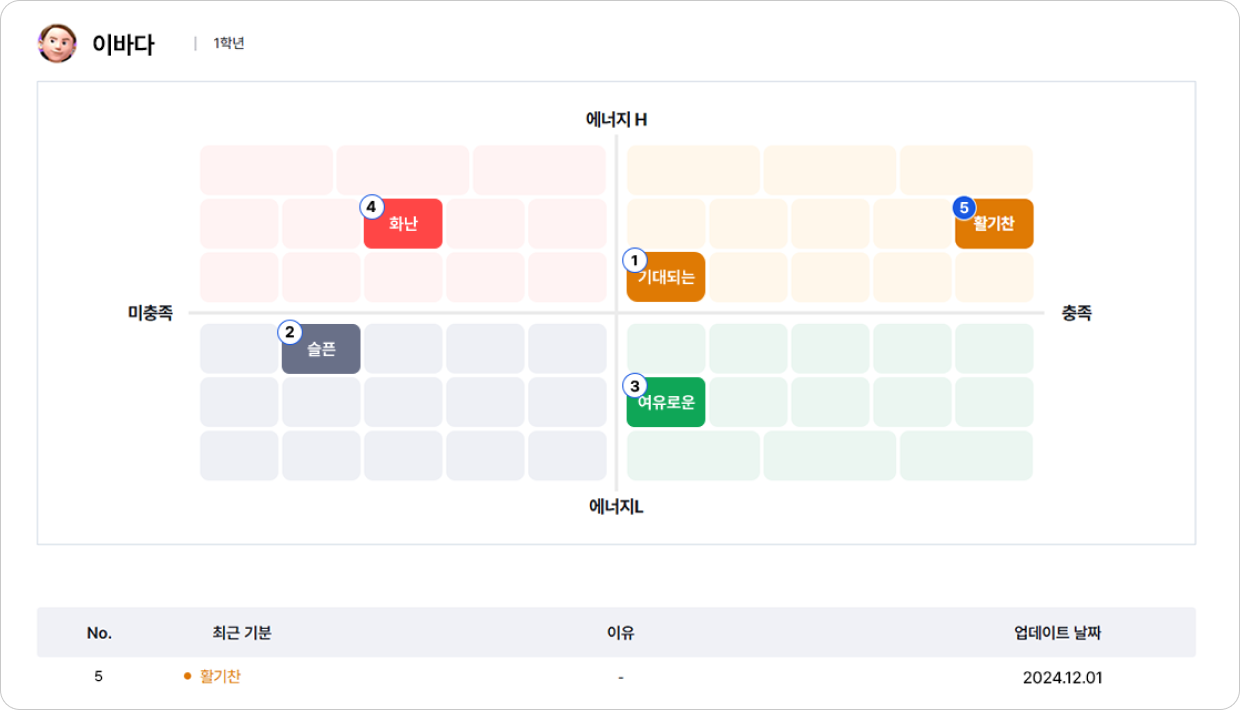
Task: Click the 에너지 H axis label
Action: 617,120
